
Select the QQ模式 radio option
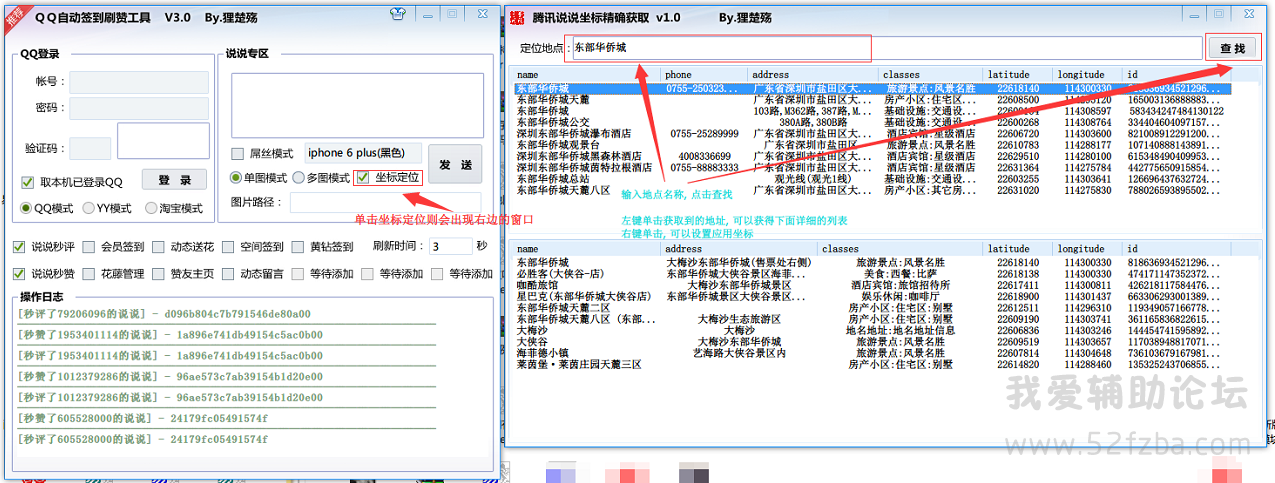(x=27, y=208)
